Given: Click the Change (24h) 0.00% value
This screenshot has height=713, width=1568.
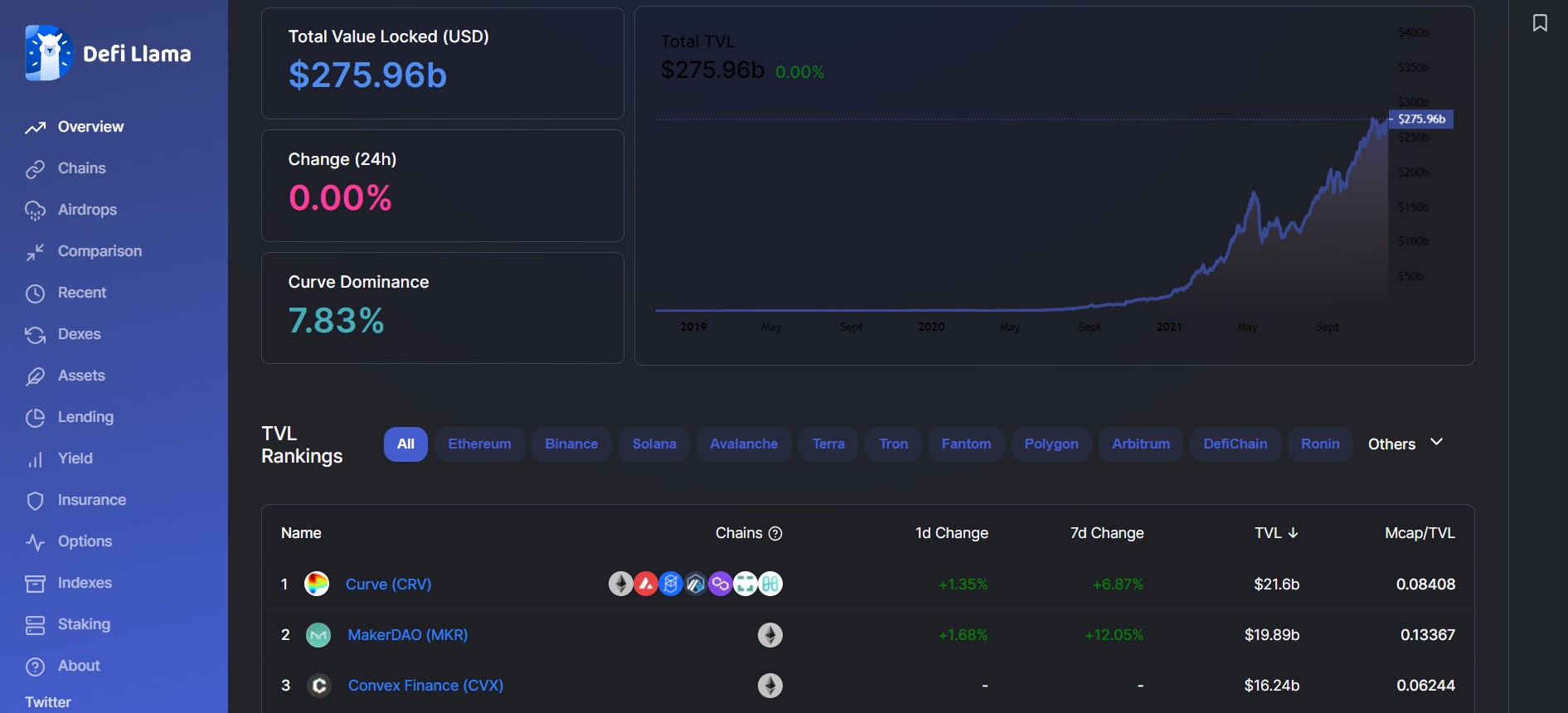Looking at the screenshot, I should pos(340,198).
